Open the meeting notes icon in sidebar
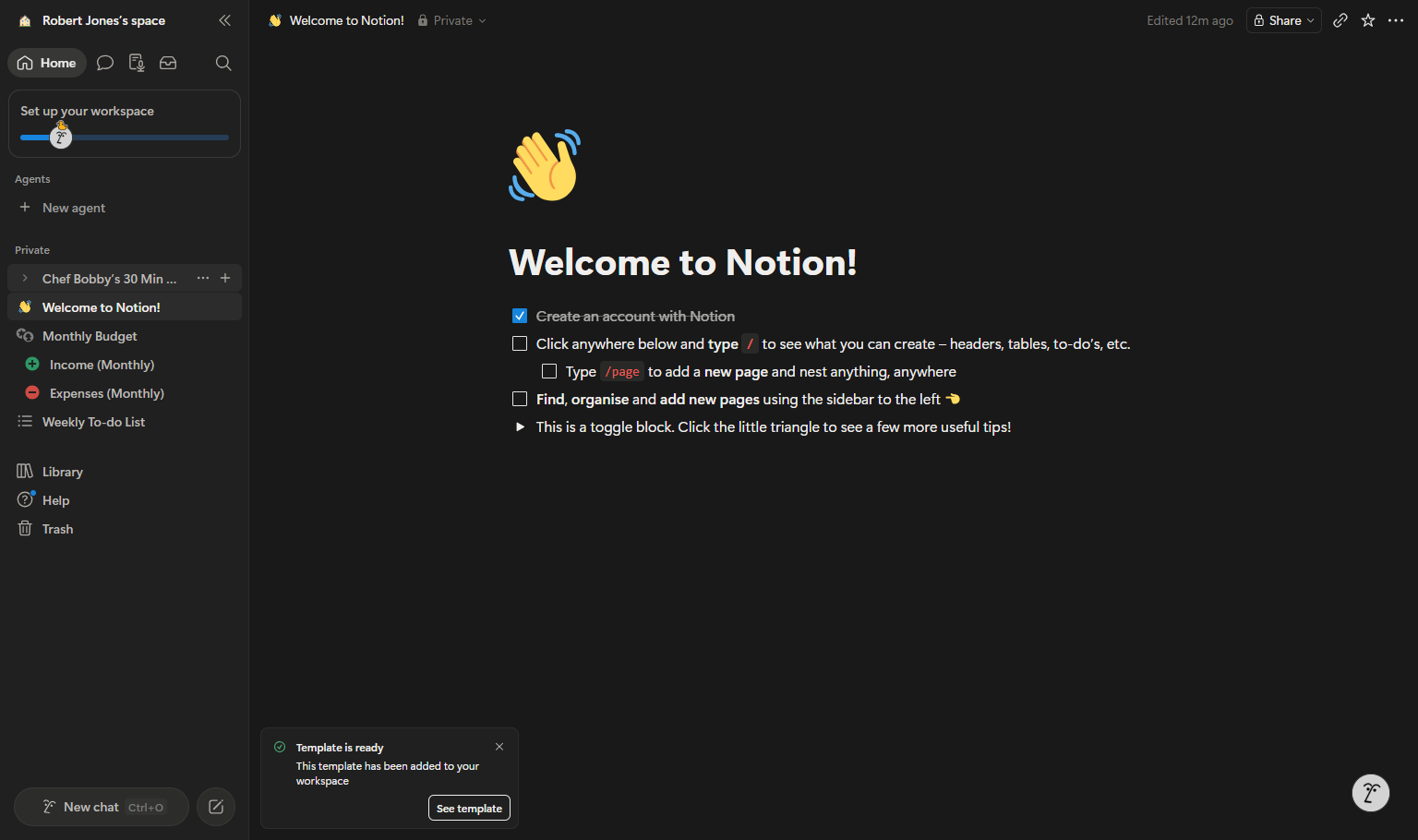Viewport: 1418px width, 840px height. pos(137,63)
